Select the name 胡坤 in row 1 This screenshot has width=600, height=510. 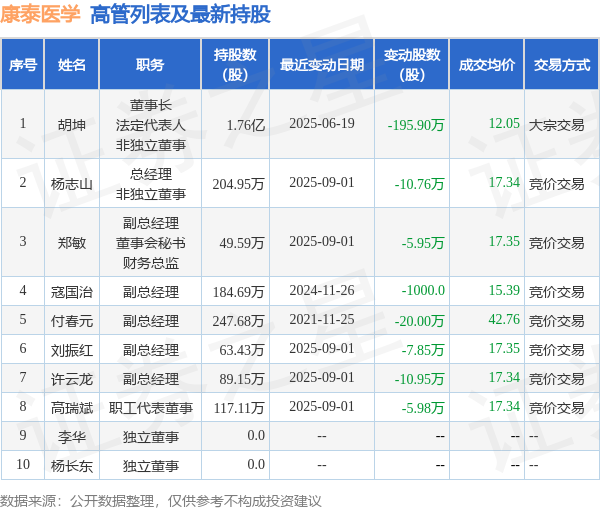coord(72,125)
